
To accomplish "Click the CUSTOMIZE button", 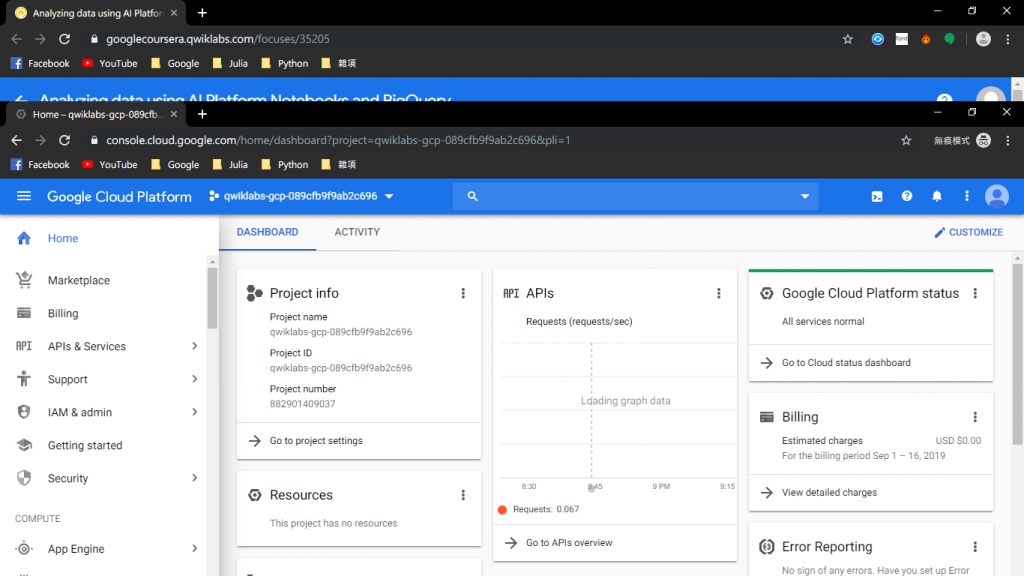I will 968,232.
